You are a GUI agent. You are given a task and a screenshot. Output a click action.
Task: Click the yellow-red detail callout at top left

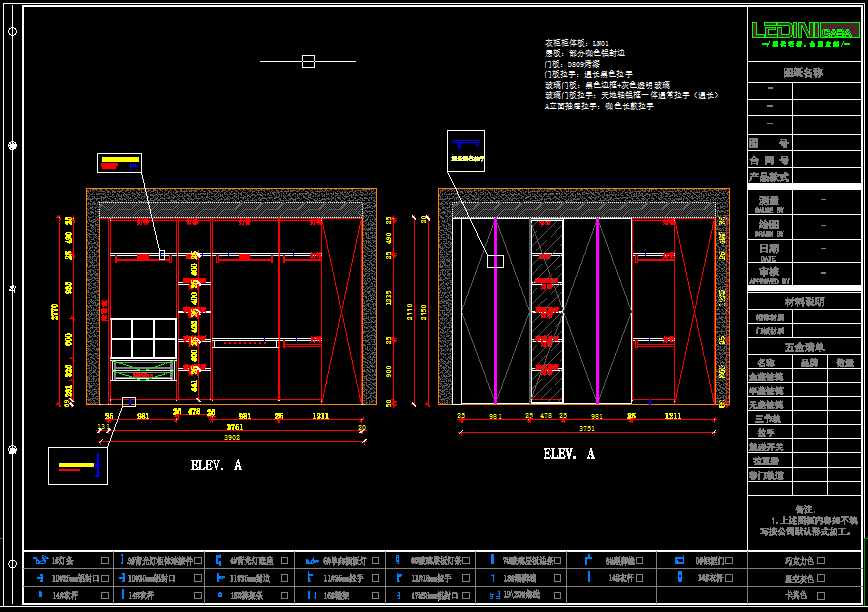click(x=119, y=163)
